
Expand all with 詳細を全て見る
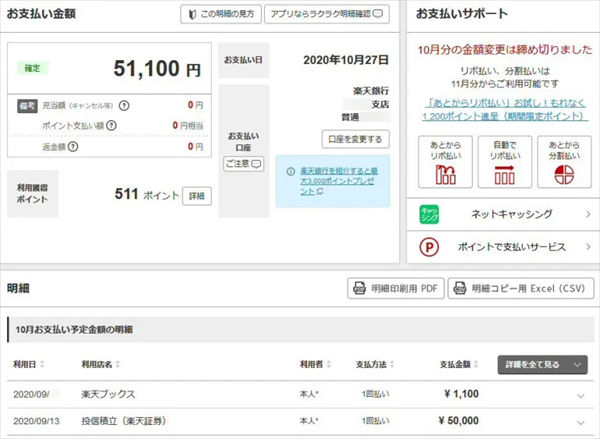pyautogui.click(x=543, y=365)
